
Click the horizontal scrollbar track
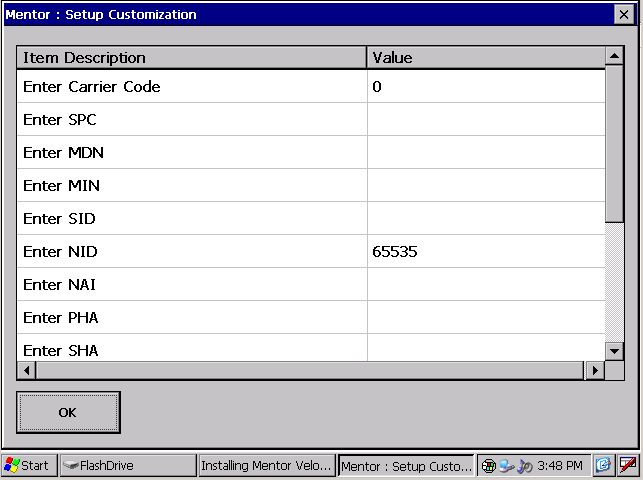[310, 371]
